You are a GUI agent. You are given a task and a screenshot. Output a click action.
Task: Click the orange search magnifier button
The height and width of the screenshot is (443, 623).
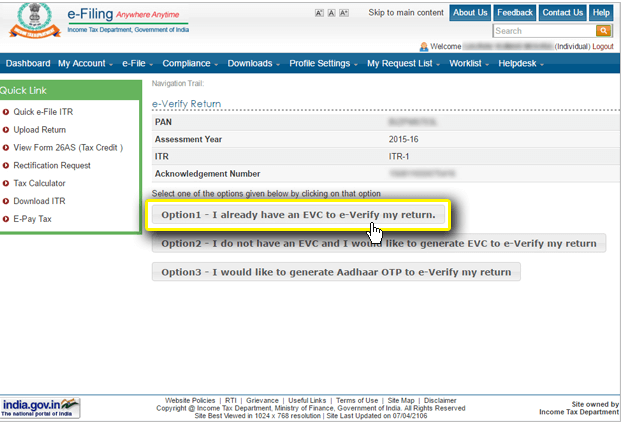(603, 31)
